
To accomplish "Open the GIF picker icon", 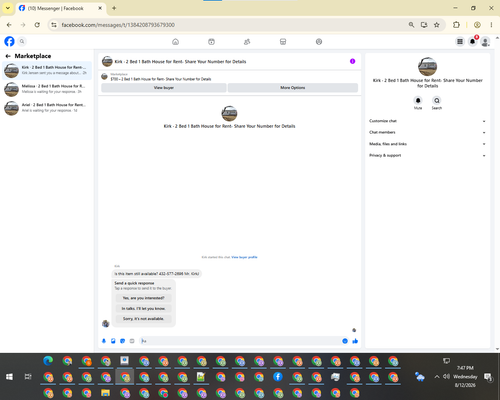I will tap(132, 341).
